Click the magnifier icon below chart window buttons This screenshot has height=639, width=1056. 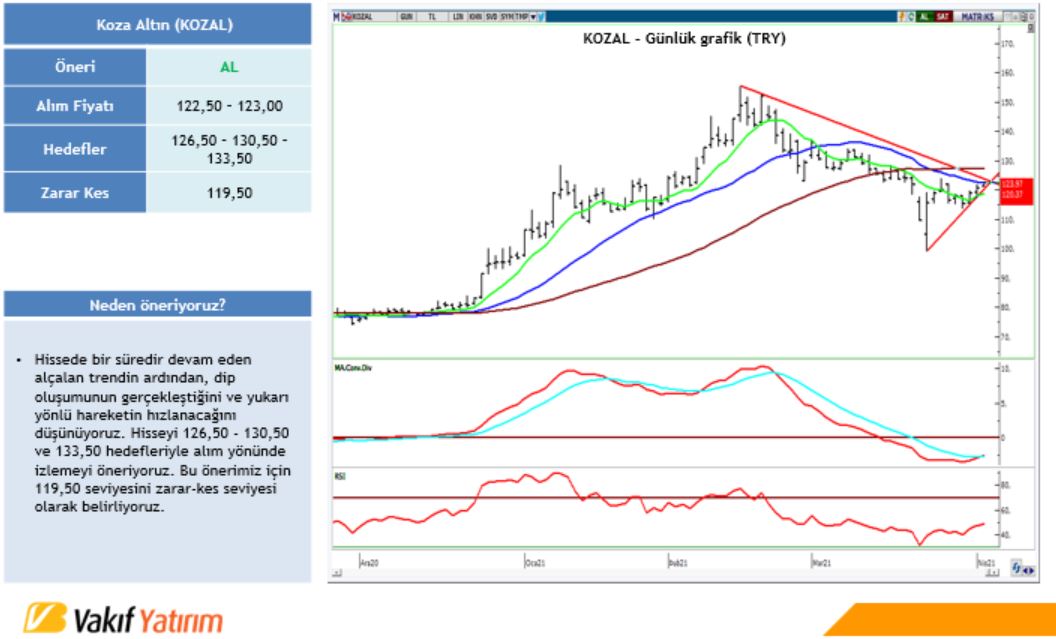1030,28
